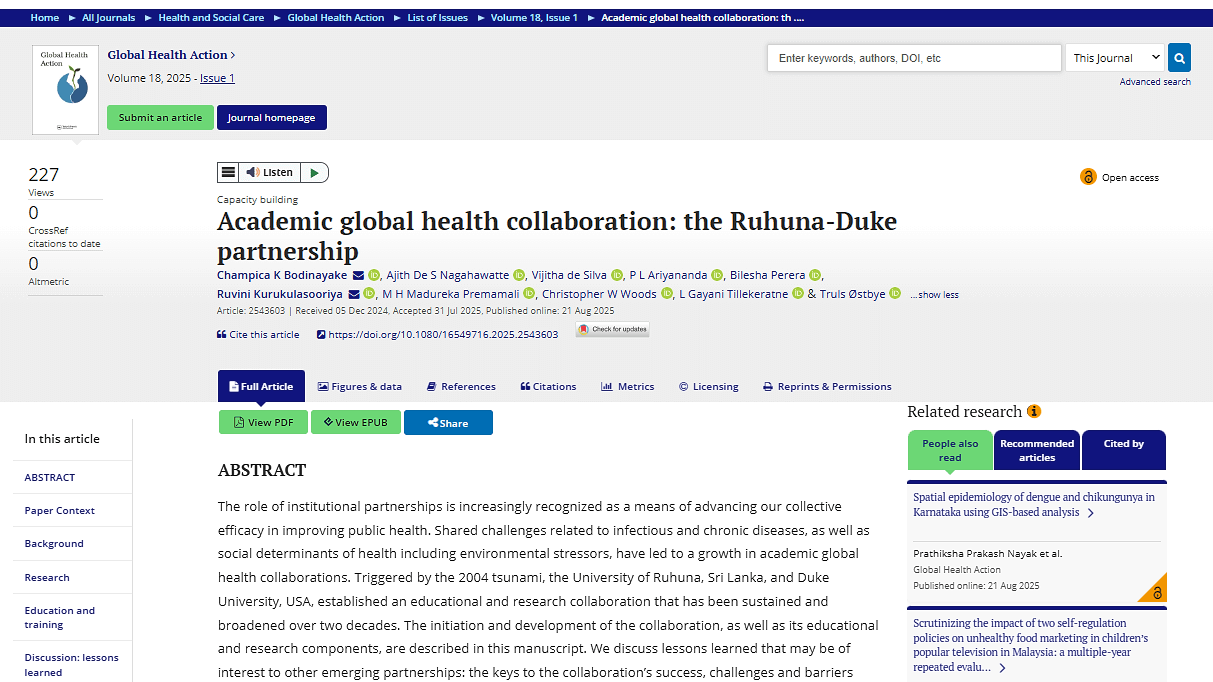This screenshot has height=682, width=1213.
Task: Click the search keywords input field
Action: point(913,57)
